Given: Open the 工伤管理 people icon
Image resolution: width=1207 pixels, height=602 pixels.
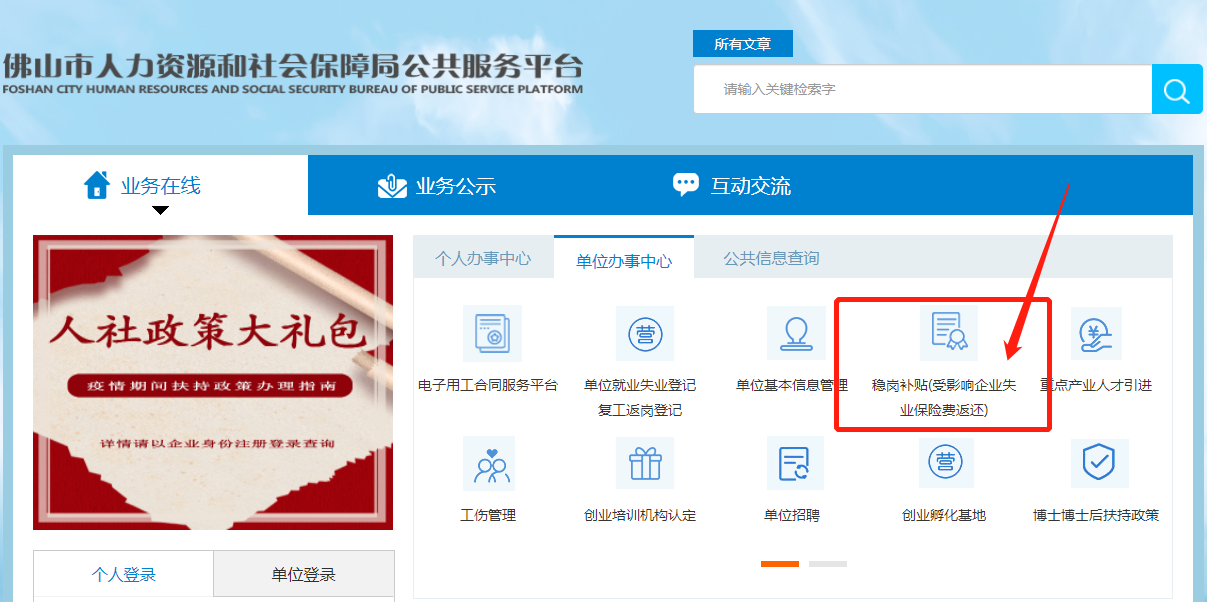Looking at the screenshot, I should pyautogui.click(x=489, y=463).
